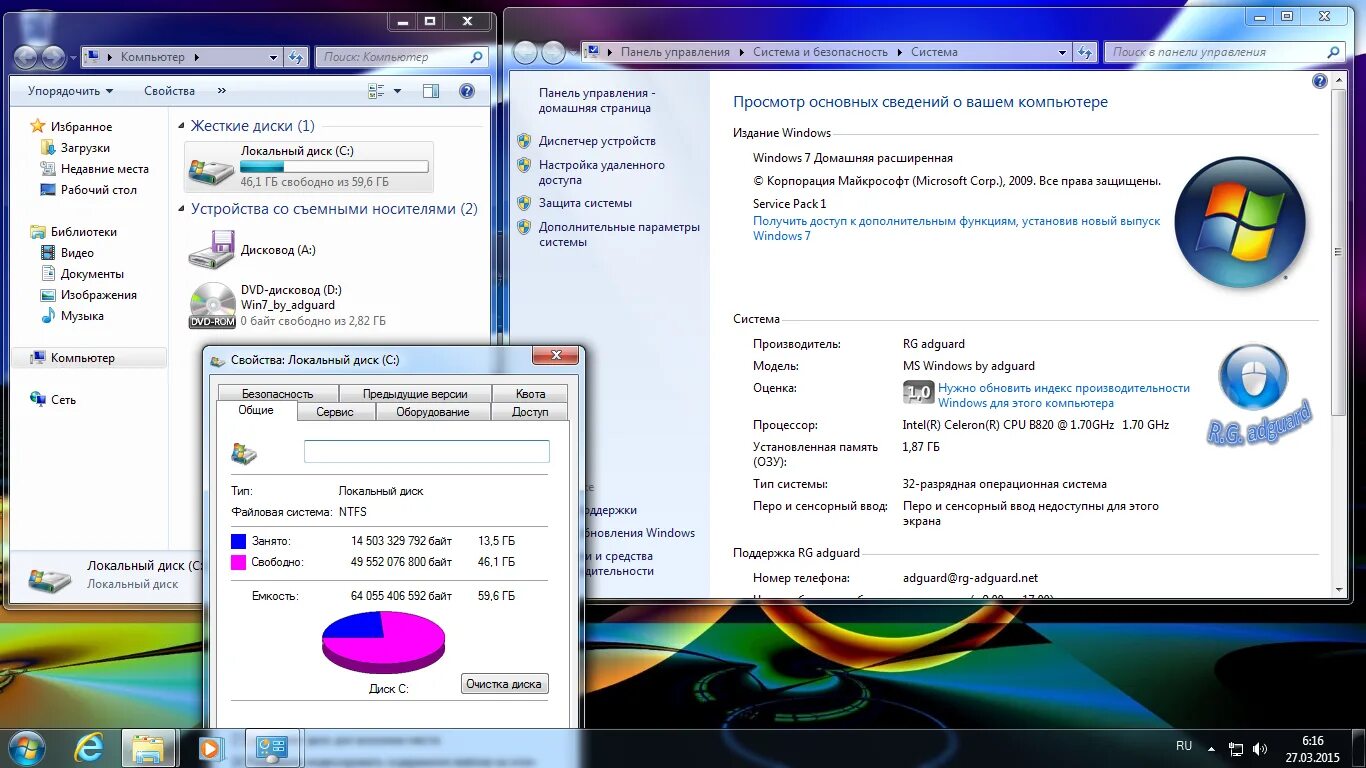Open Диспетчер устройств link
The height and width of the screenshot is (768, 1366).
pos(597,141)
